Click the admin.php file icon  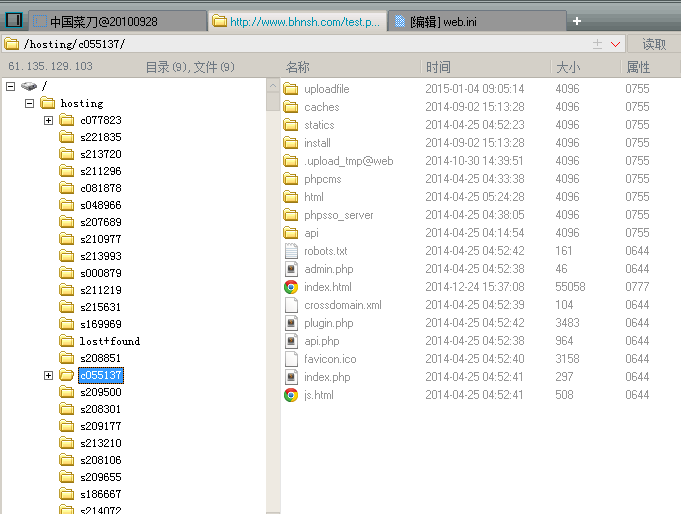click(x=291, y=269)
